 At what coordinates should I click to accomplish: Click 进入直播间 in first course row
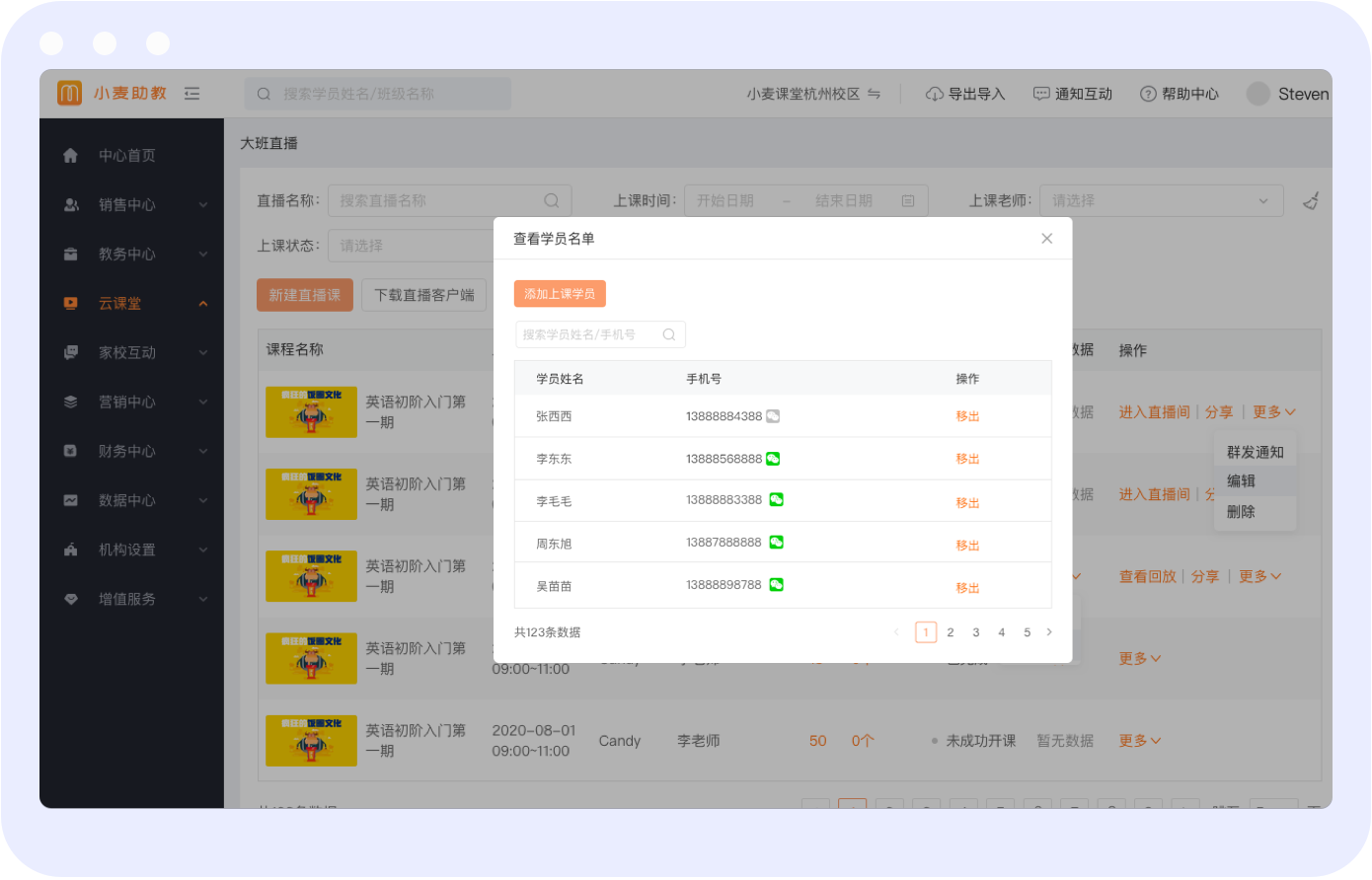coord(1154,412)
